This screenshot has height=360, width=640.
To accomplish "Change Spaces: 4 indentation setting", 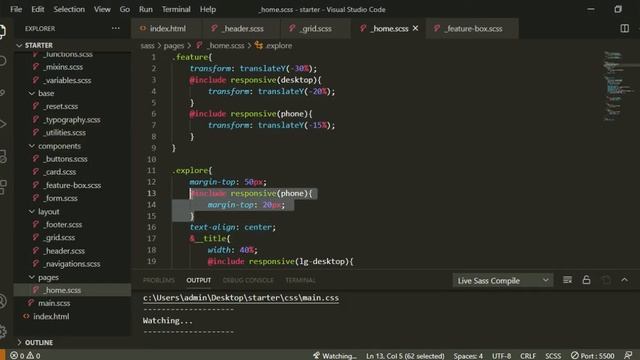I will [x=468, y=356].
